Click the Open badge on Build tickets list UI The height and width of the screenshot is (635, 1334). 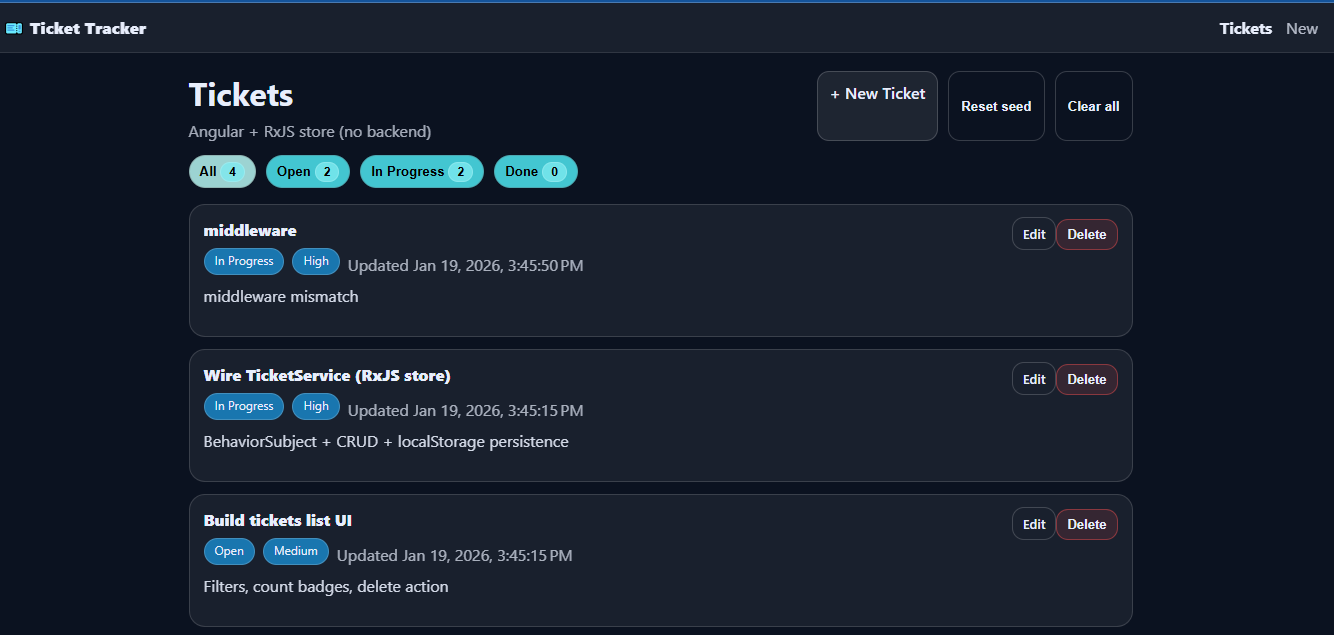point(229,551)
